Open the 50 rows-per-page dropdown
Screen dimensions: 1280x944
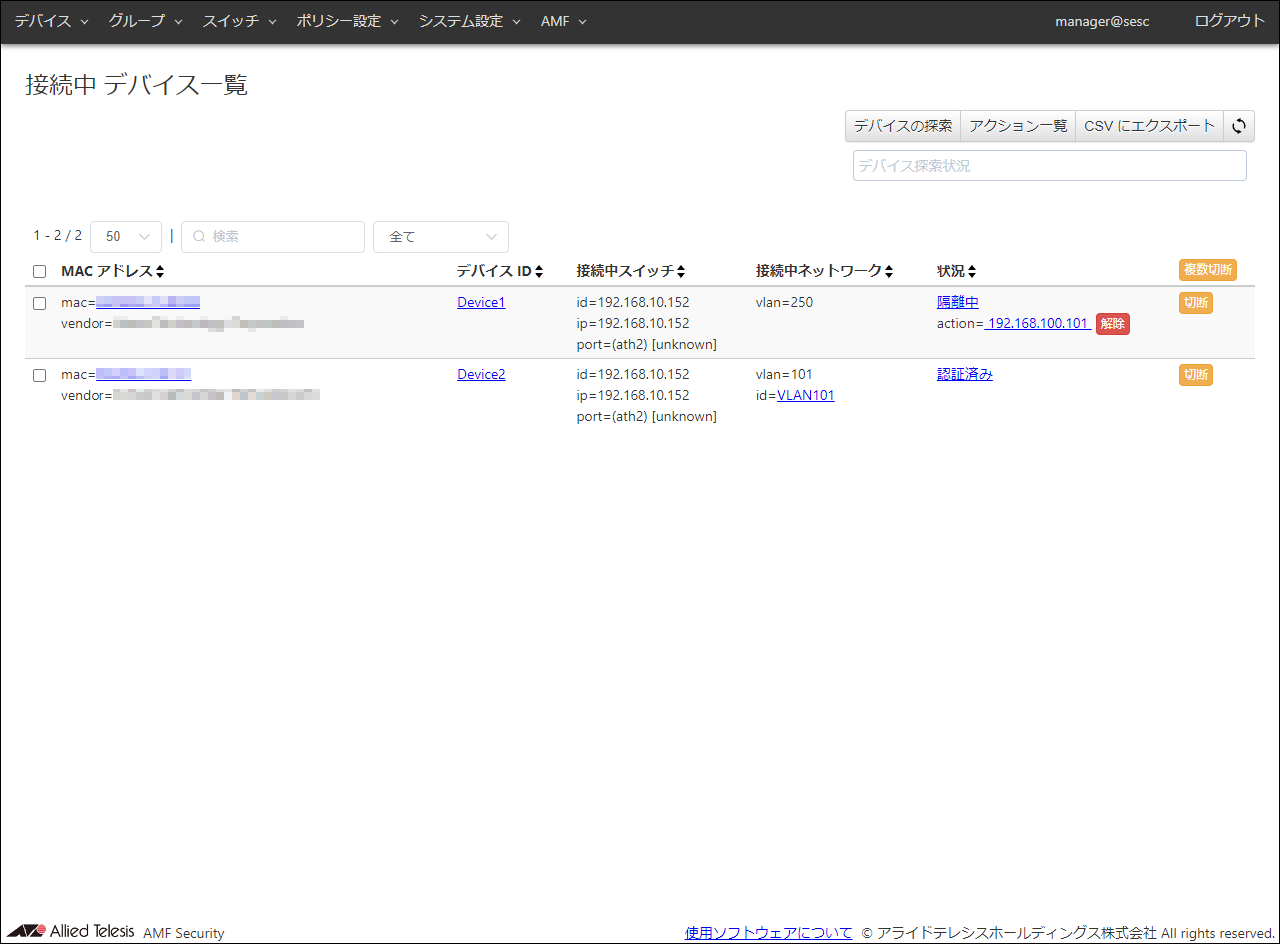pos(126,237)
